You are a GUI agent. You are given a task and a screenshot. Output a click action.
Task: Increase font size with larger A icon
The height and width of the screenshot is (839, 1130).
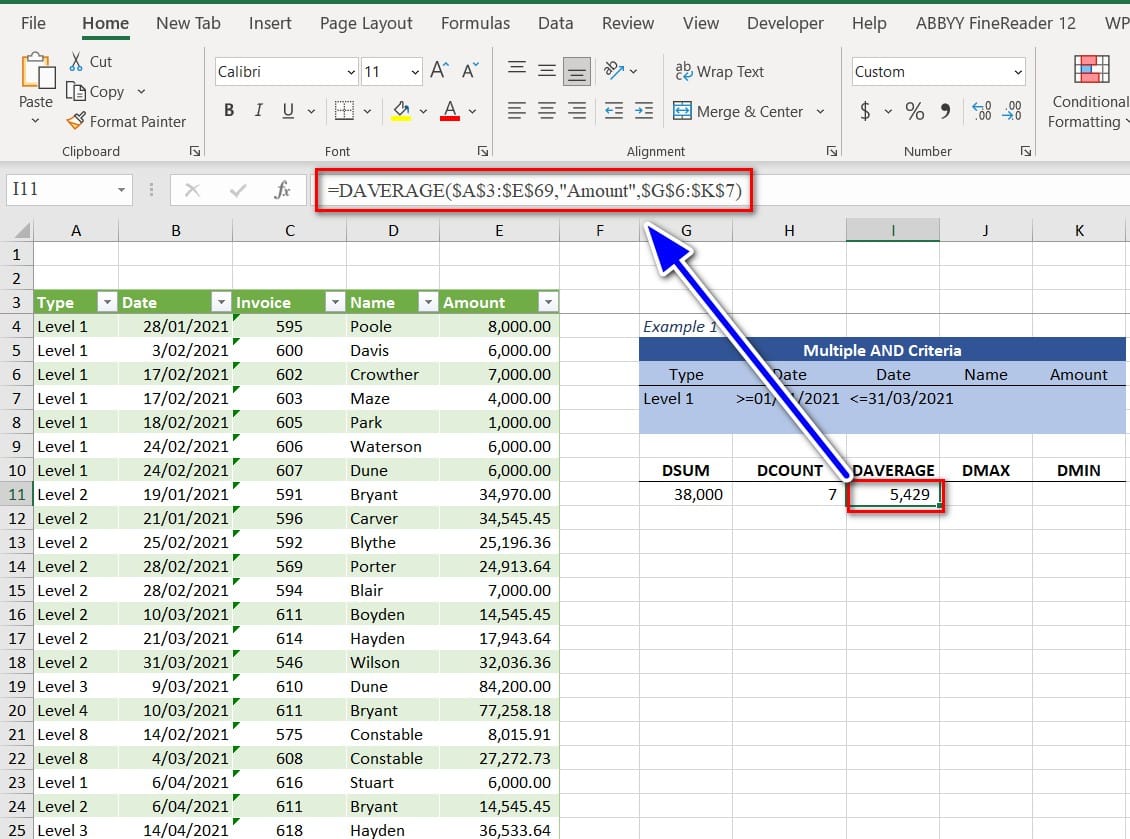(439, 71)
